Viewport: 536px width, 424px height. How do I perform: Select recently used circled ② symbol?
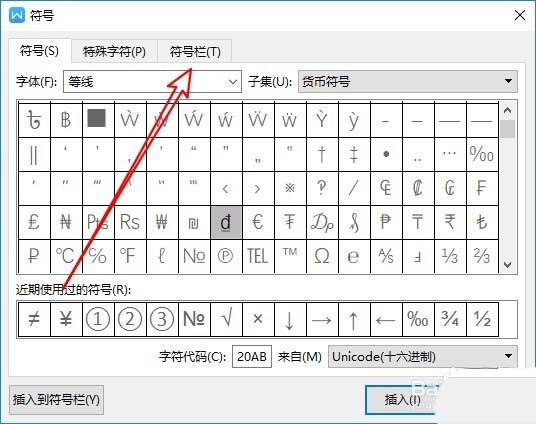130,319
